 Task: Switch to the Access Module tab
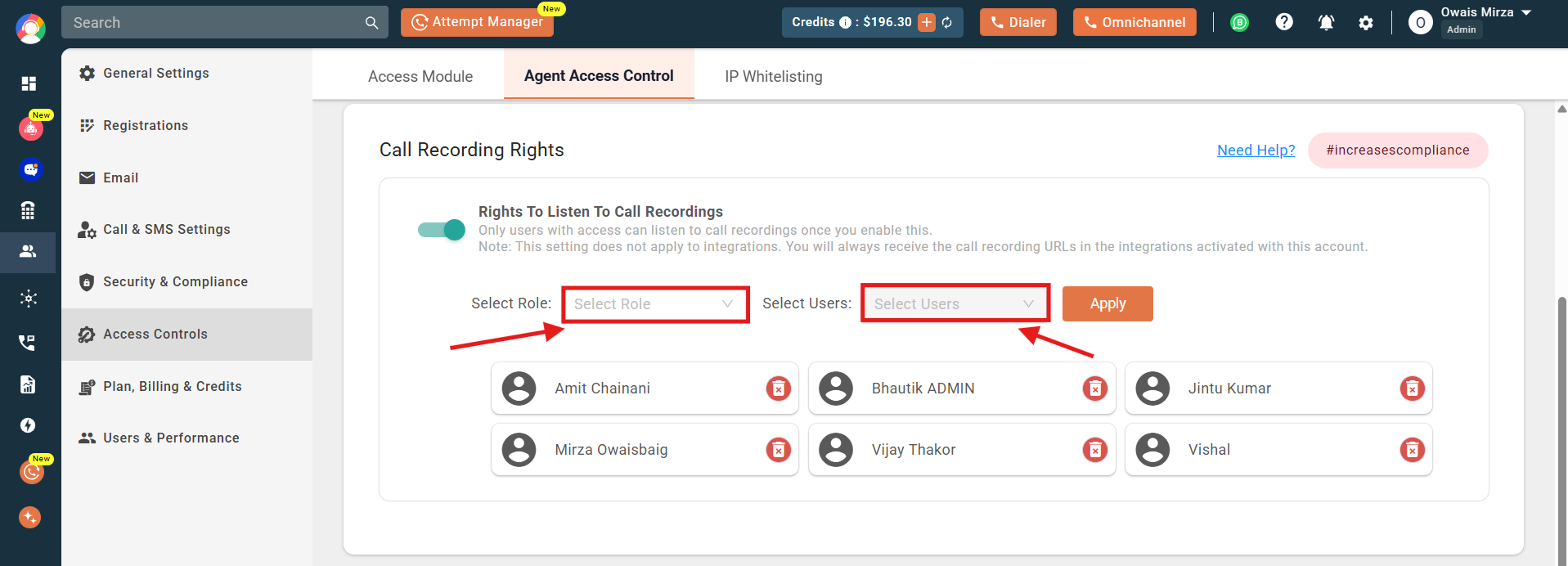click(x=420, y=76)
